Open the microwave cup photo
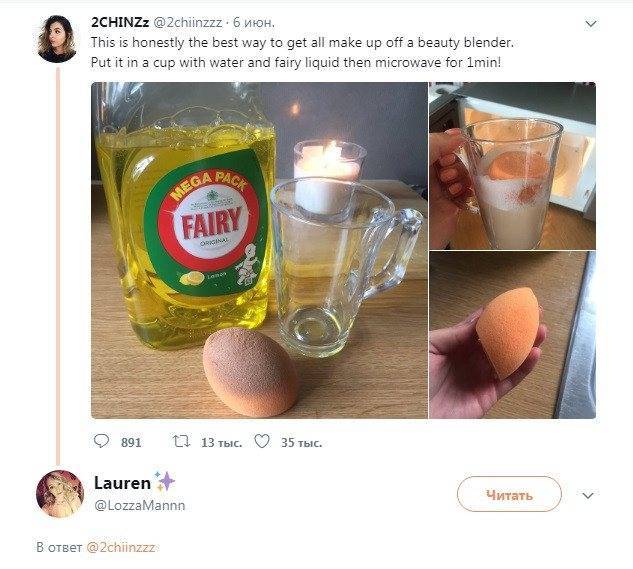The width and height of the screenshot is (633, 569). pos(512,165)
